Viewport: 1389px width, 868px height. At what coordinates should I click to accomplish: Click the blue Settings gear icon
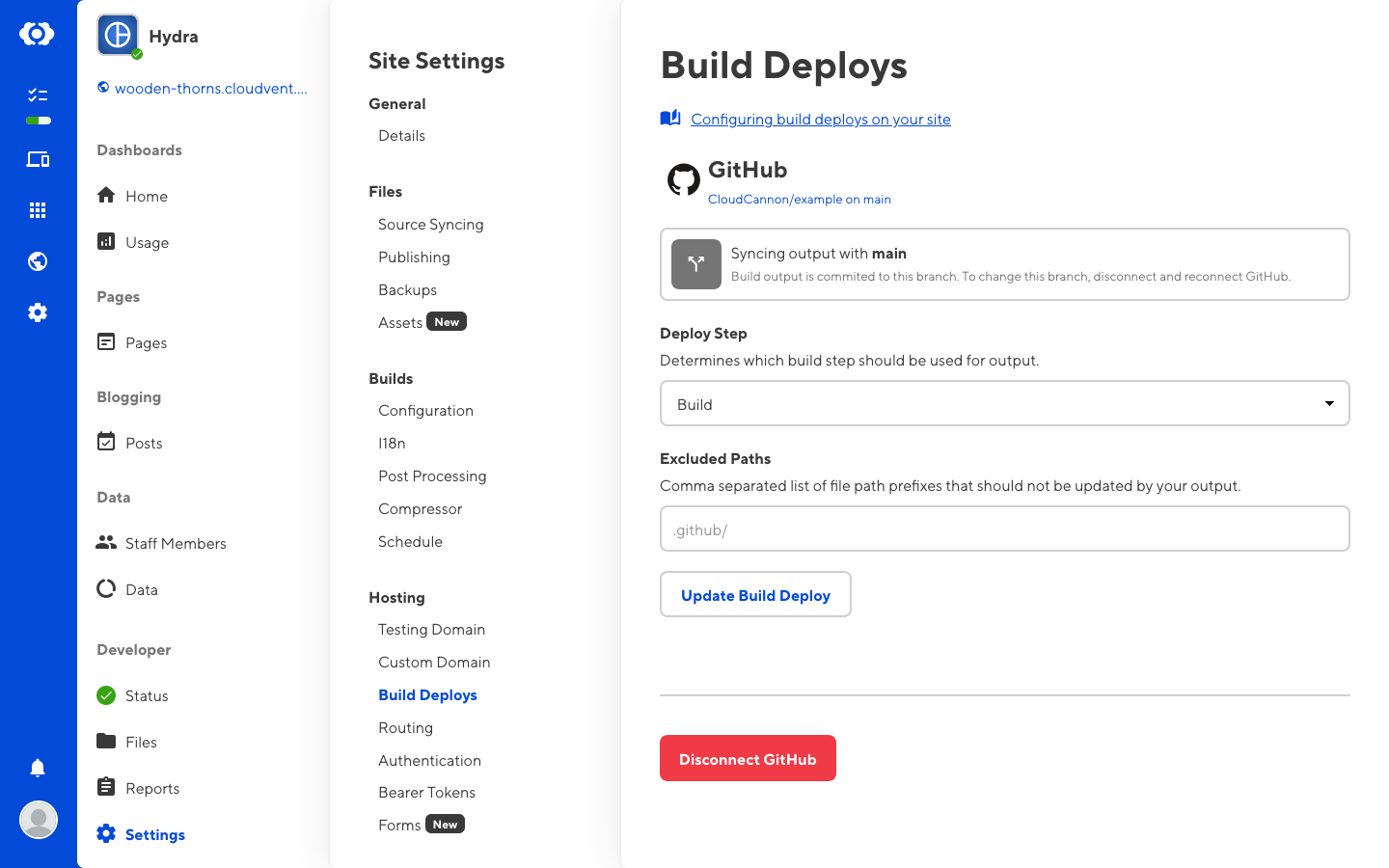(x=106, y=833)
